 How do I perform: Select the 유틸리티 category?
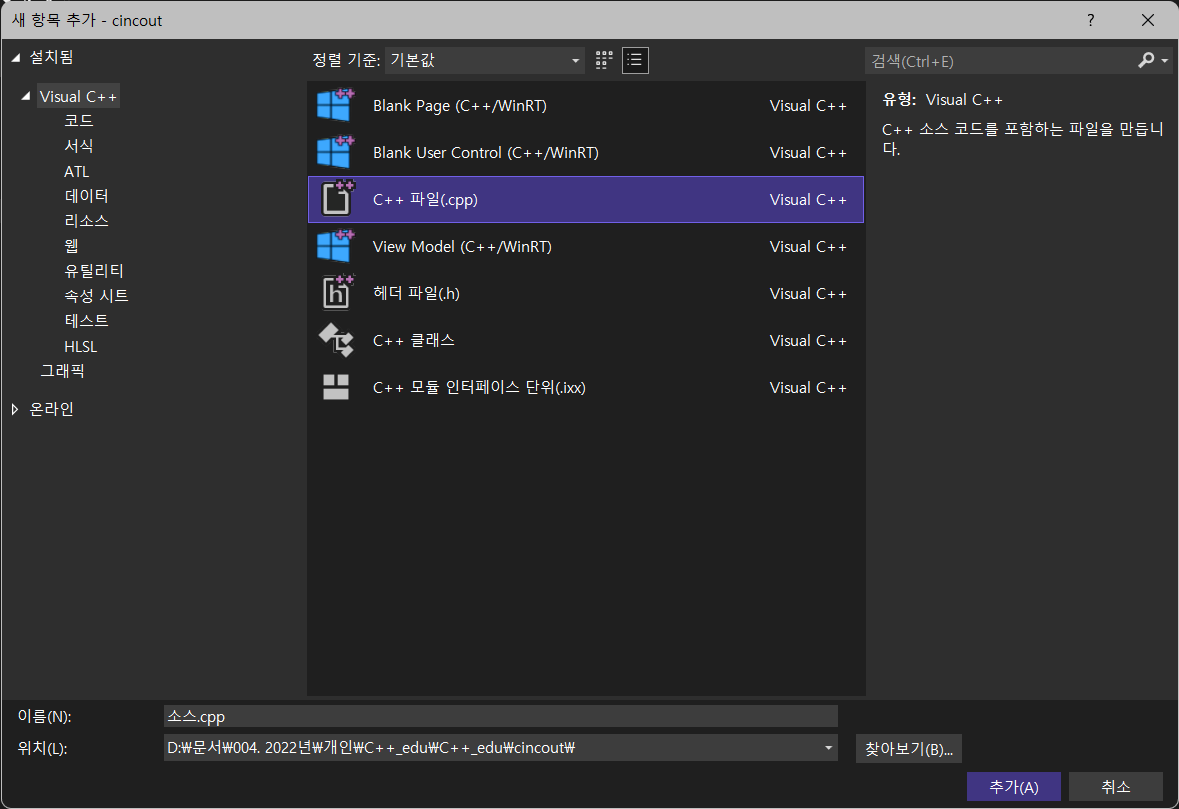point(94,271)
